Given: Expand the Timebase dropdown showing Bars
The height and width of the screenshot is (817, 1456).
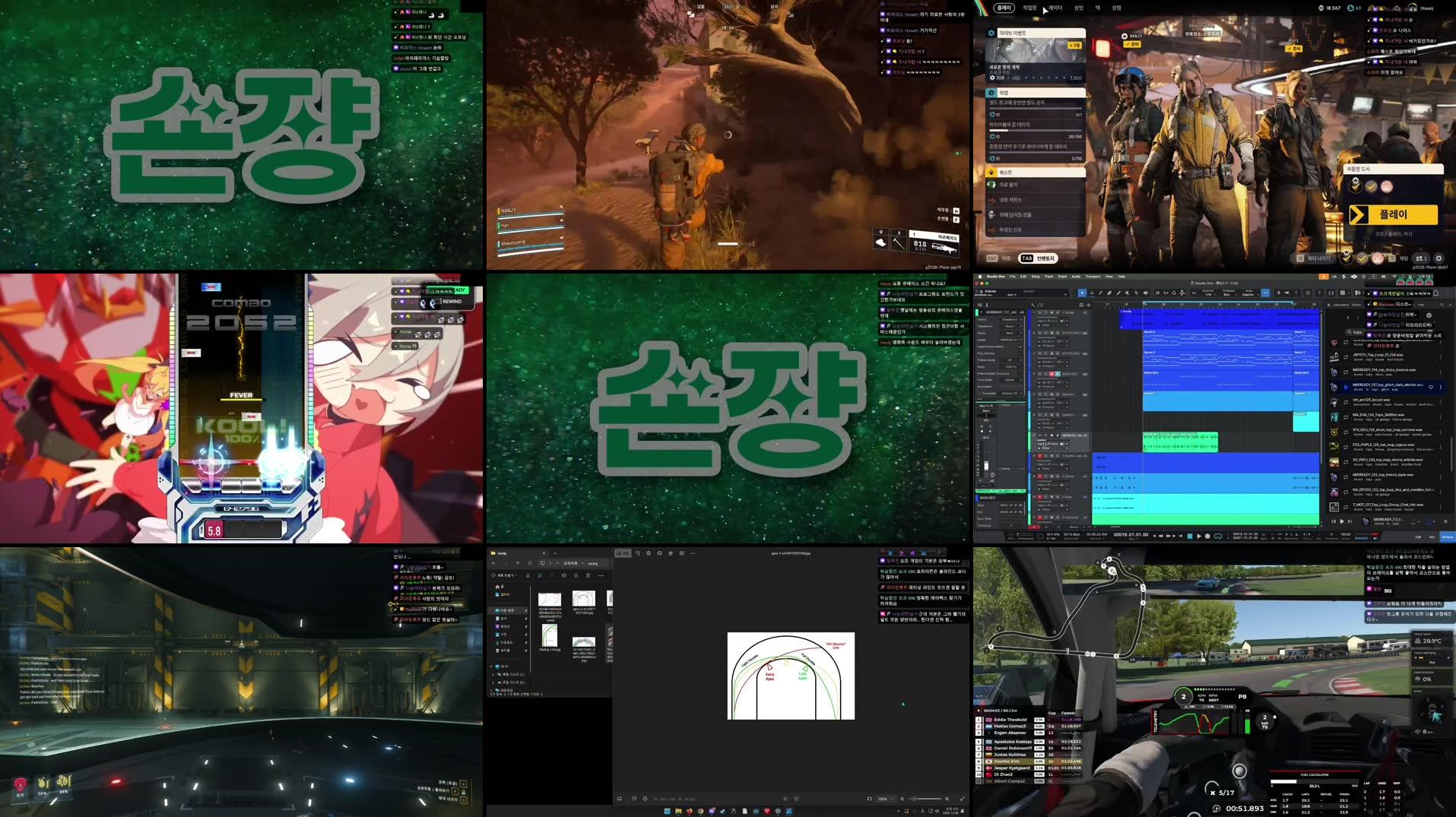Looking at the screenshot, I should click(1229, 295).
